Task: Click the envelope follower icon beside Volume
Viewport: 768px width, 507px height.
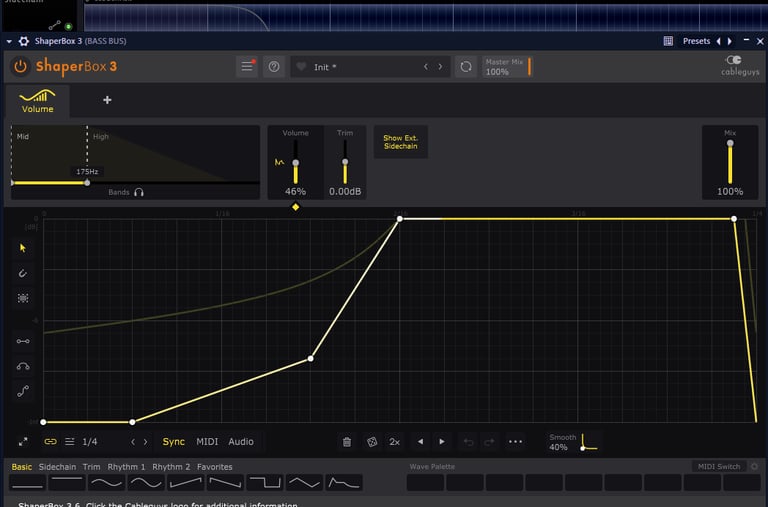Action: click(x=279, y=162)
